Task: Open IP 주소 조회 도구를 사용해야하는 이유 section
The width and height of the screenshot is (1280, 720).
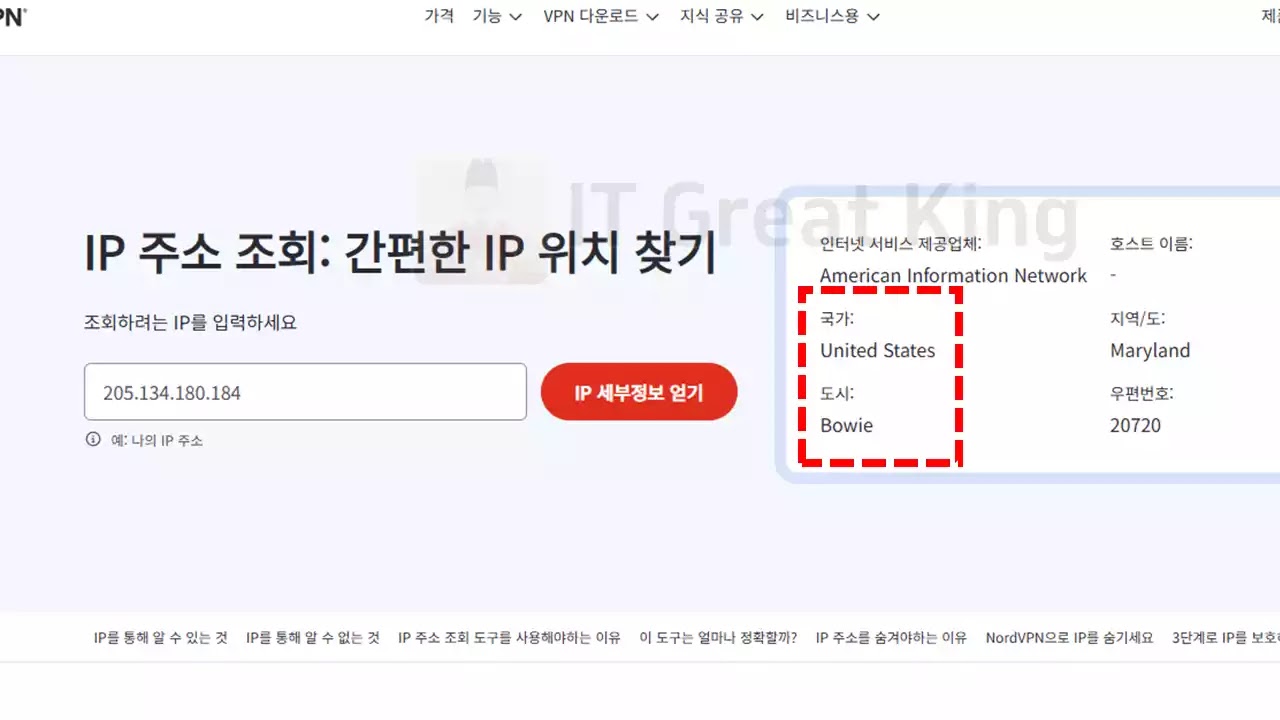Action: coord(509,637)
